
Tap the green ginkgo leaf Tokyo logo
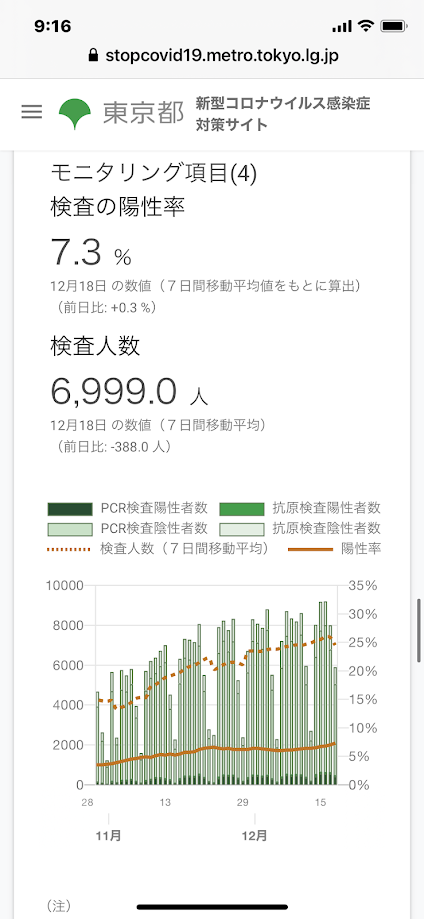75,114
